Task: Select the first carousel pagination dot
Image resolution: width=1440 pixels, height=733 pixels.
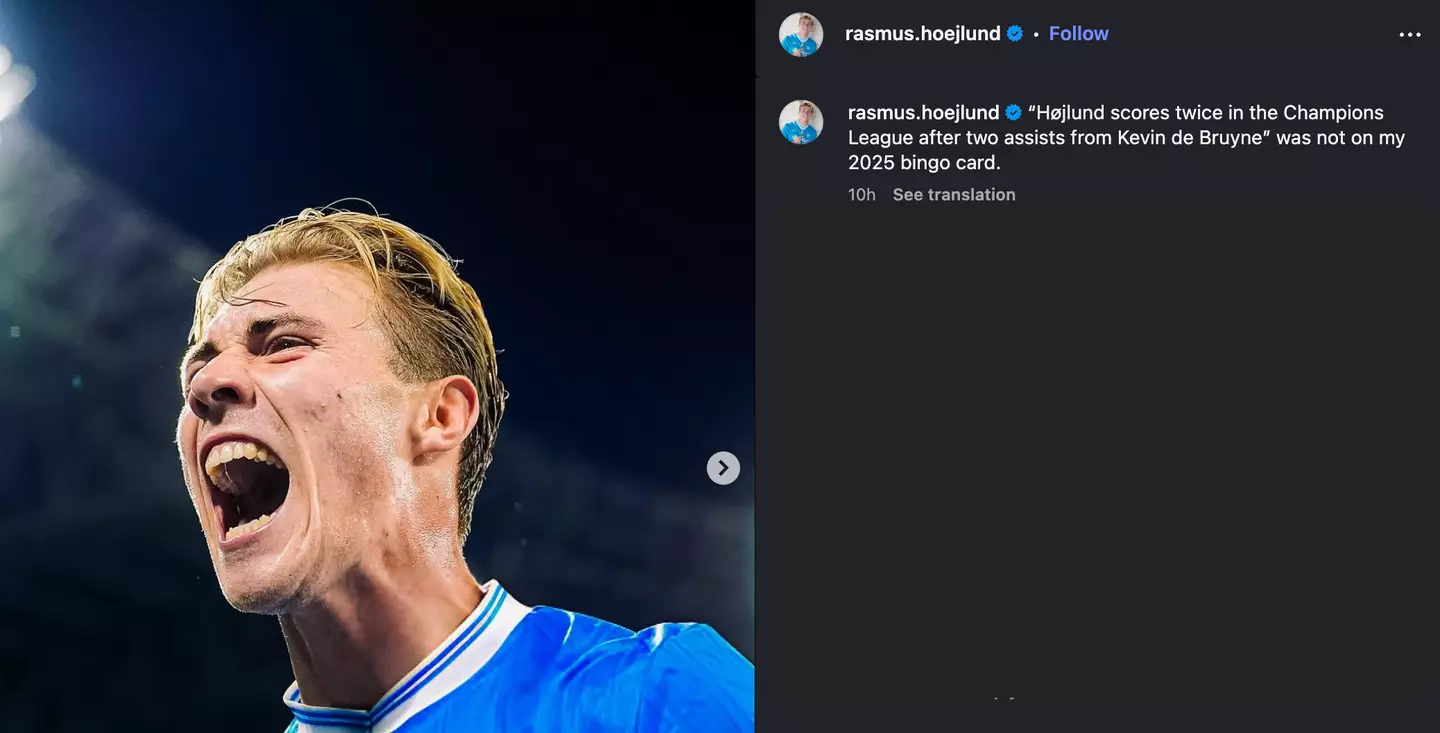Action: point(995,698)
